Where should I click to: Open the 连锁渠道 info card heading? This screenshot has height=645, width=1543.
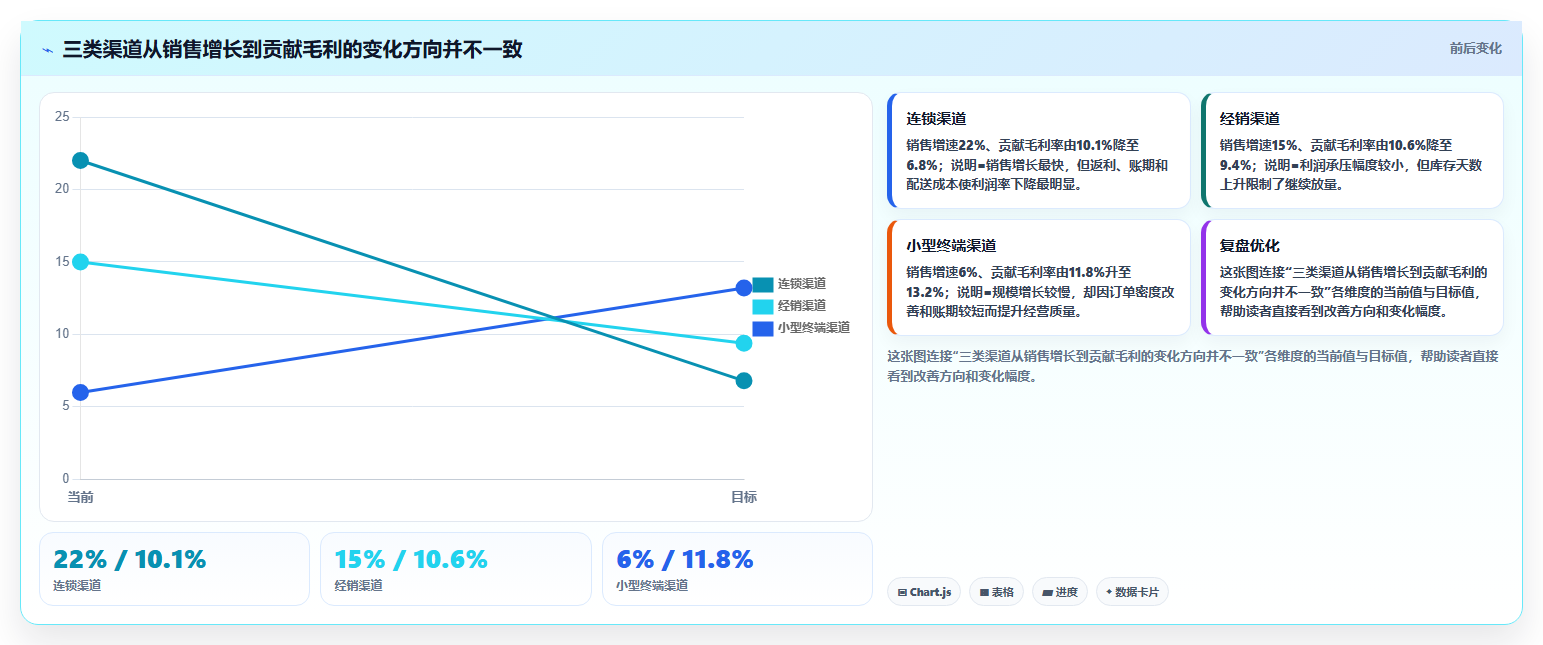pos(936,118)
